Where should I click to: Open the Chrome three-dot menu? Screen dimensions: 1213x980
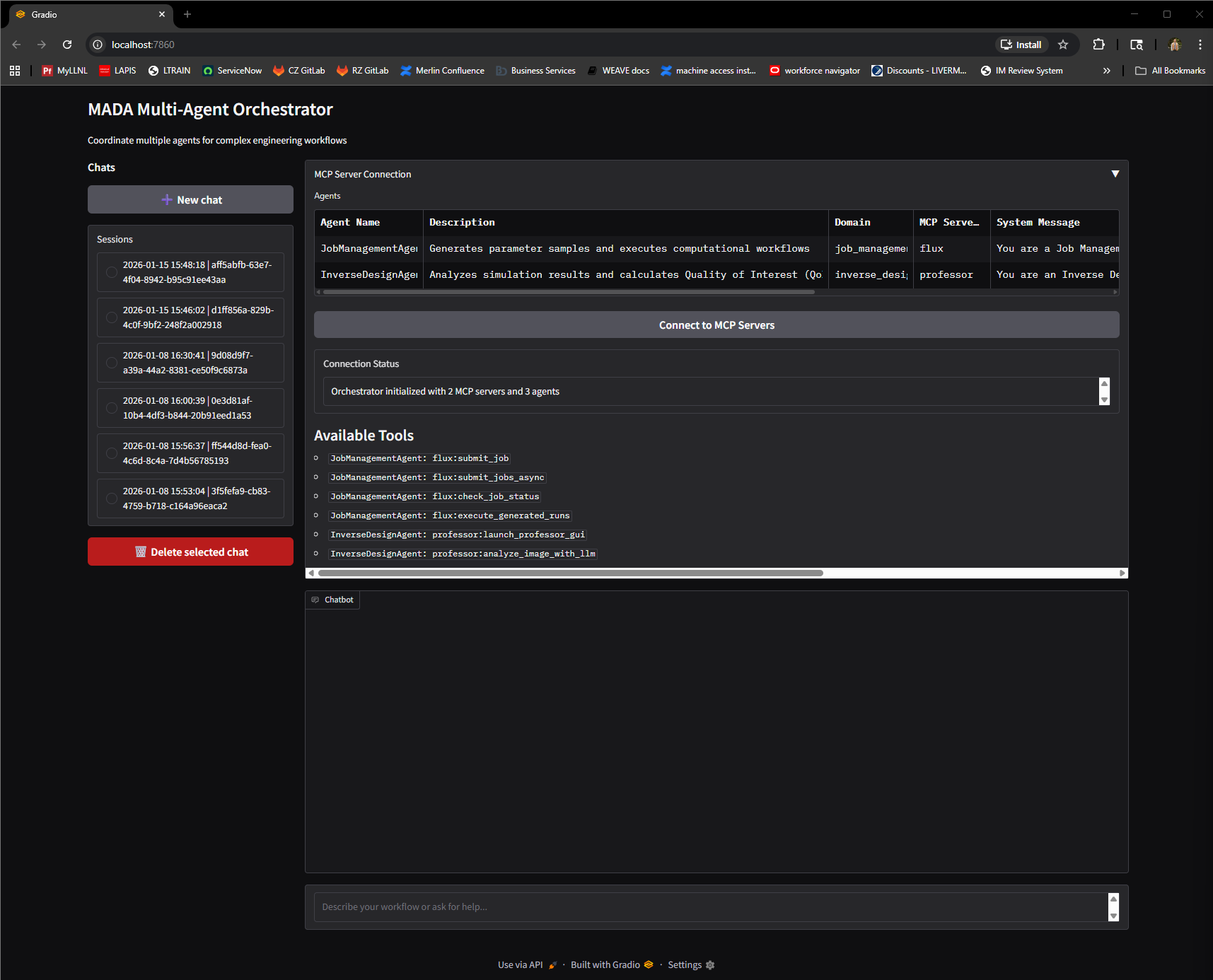coord(1200,45)
